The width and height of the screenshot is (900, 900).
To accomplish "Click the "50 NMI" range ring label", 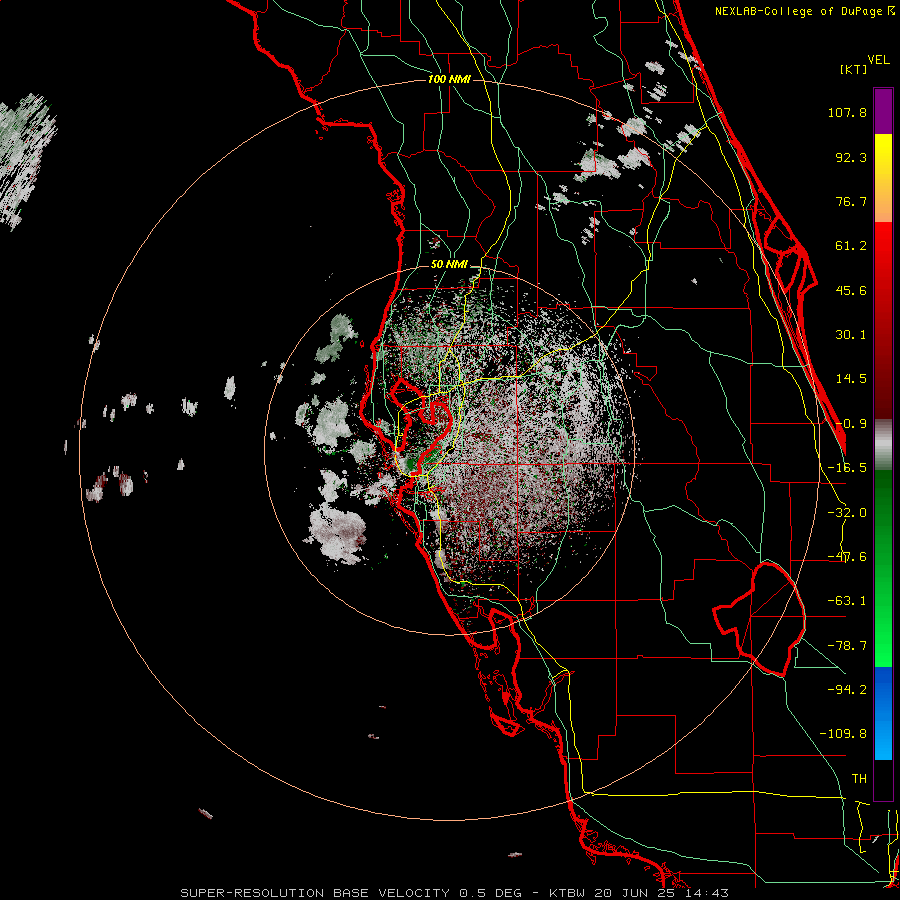I will tap(449, 265).
